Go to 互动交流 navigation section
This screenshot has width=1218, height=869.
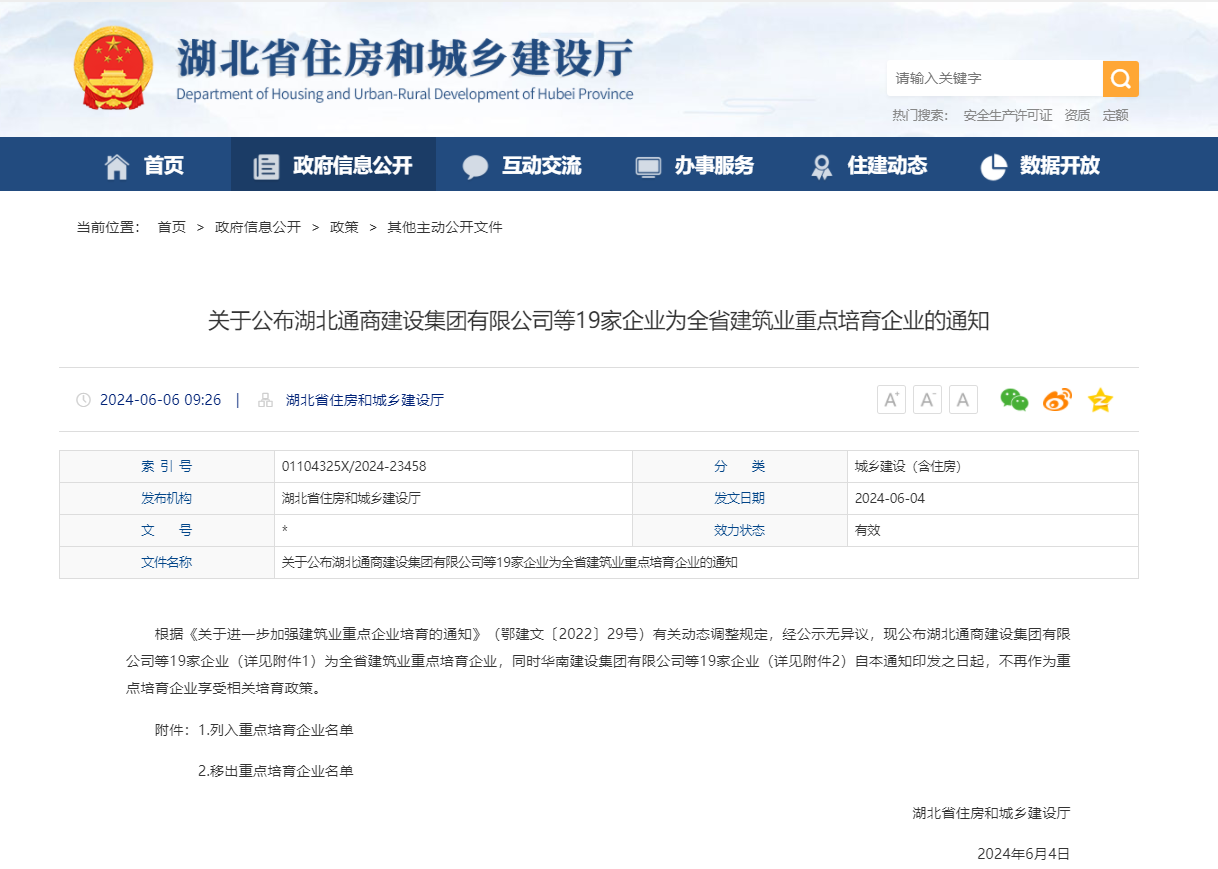[x=522, y=165]
